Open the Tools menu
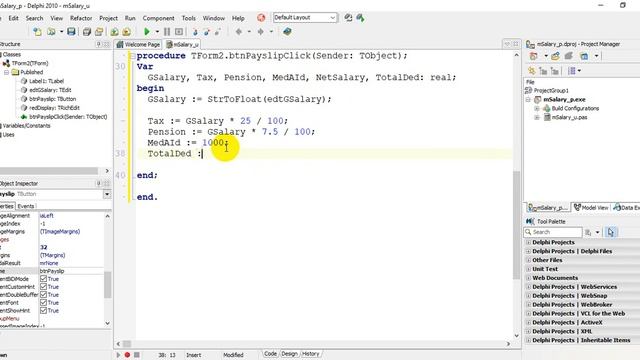The height and width of the screenshot is (360, 640). coord(188,18)
